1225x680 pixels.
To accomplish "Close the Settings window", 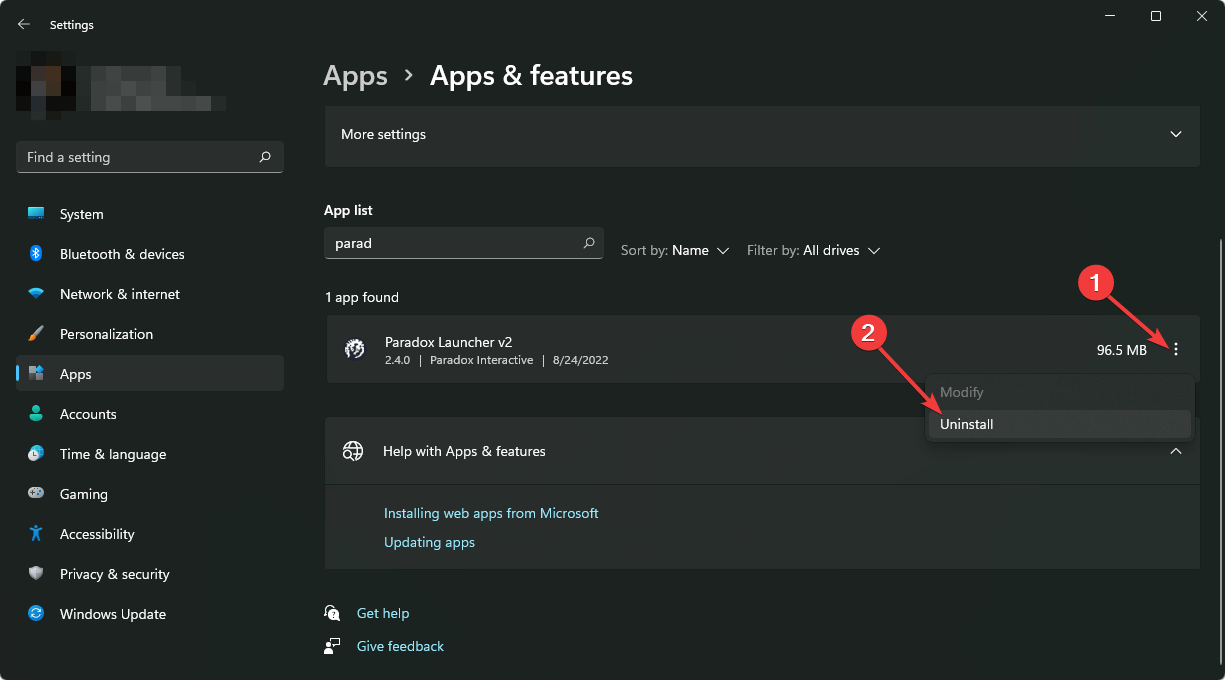I will 1202,16.
